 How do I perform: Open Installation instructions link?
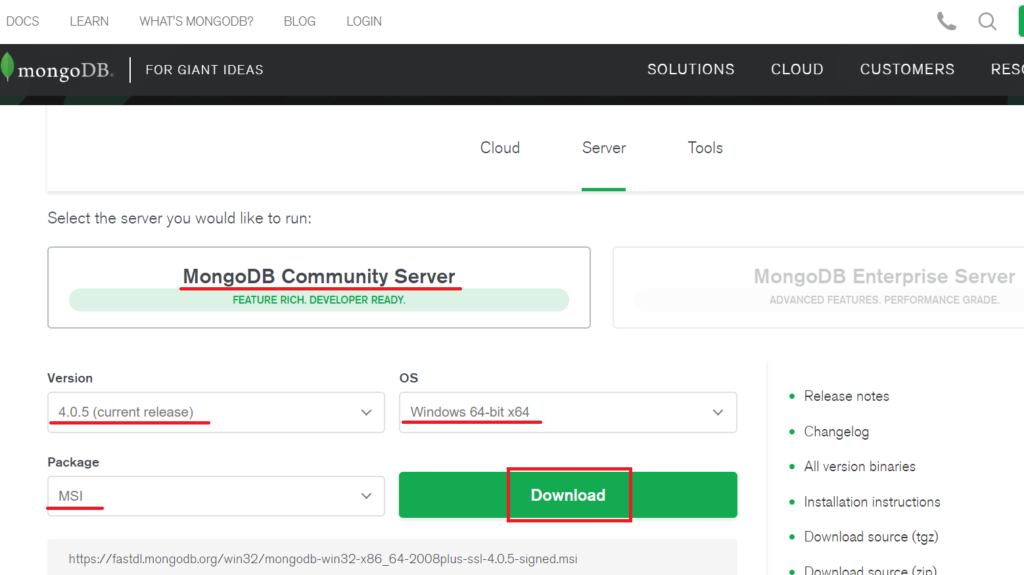(x=871, y=502)
